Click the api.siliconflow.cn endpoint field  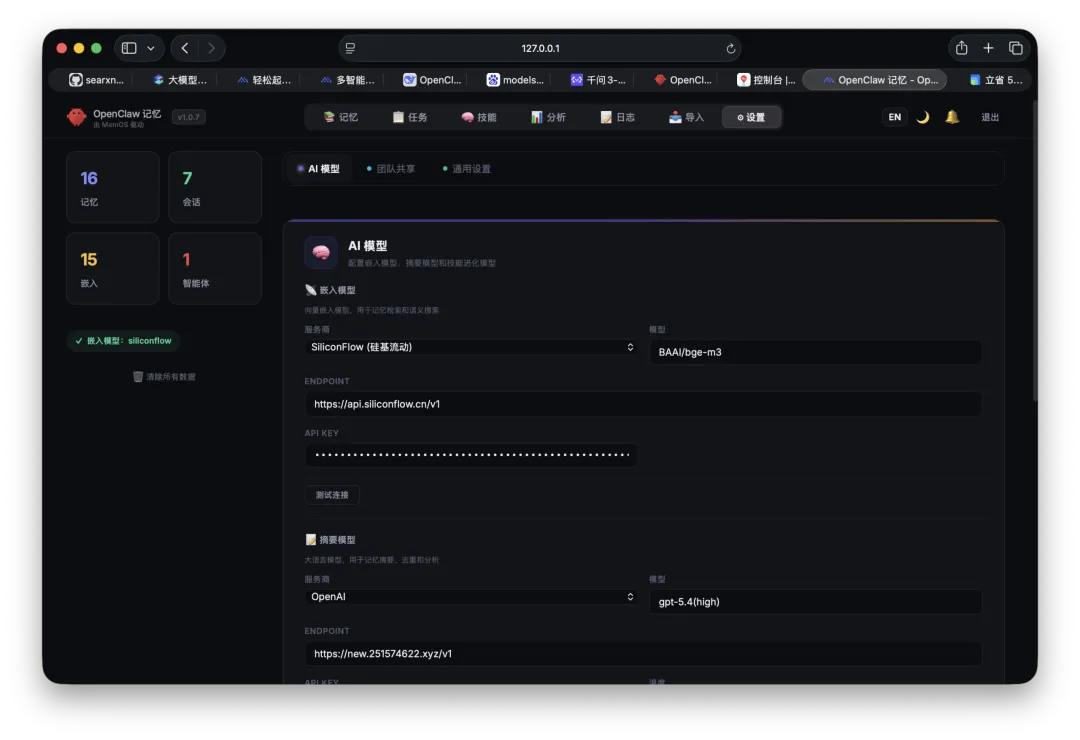point(643,404)
